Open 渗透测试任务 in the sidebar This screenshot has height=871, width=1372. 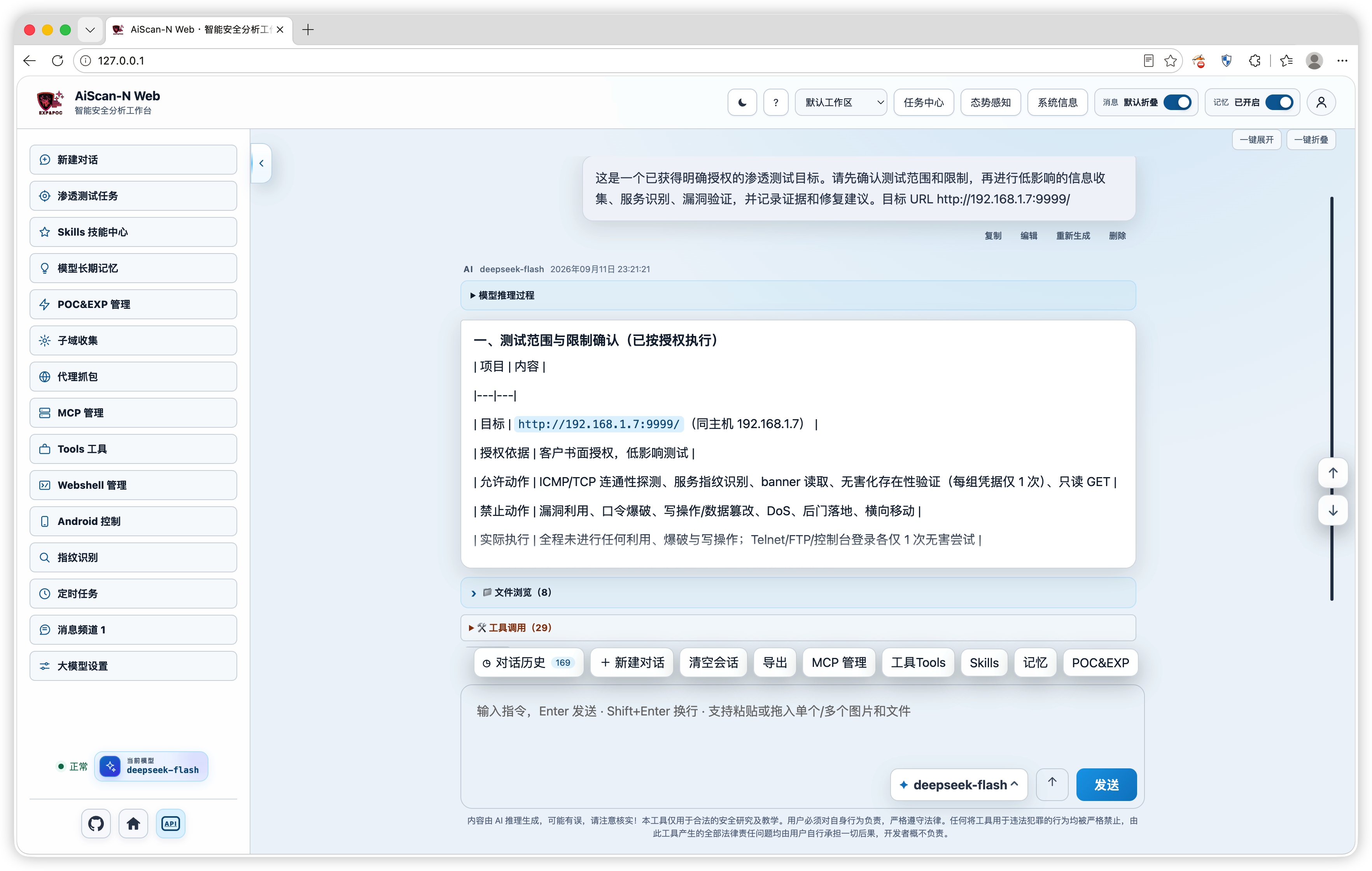133,196
